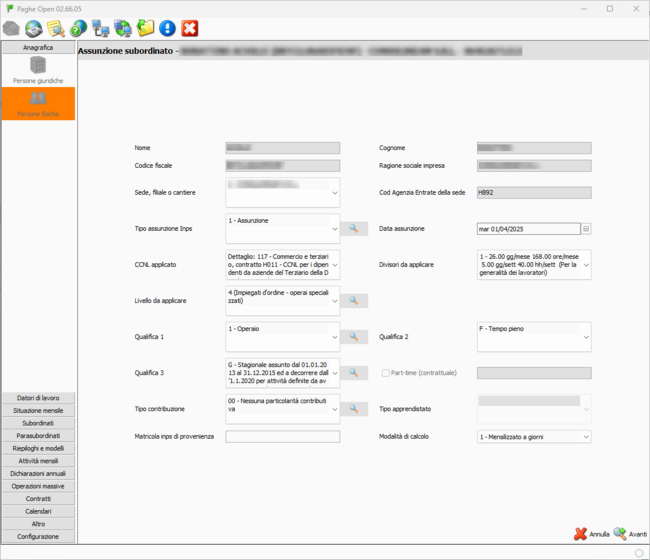This screenshot has height=560, width=650.
Task: Click the globe with fax toolbar icon
Action: pyautogui.click(x=33, y=28)
